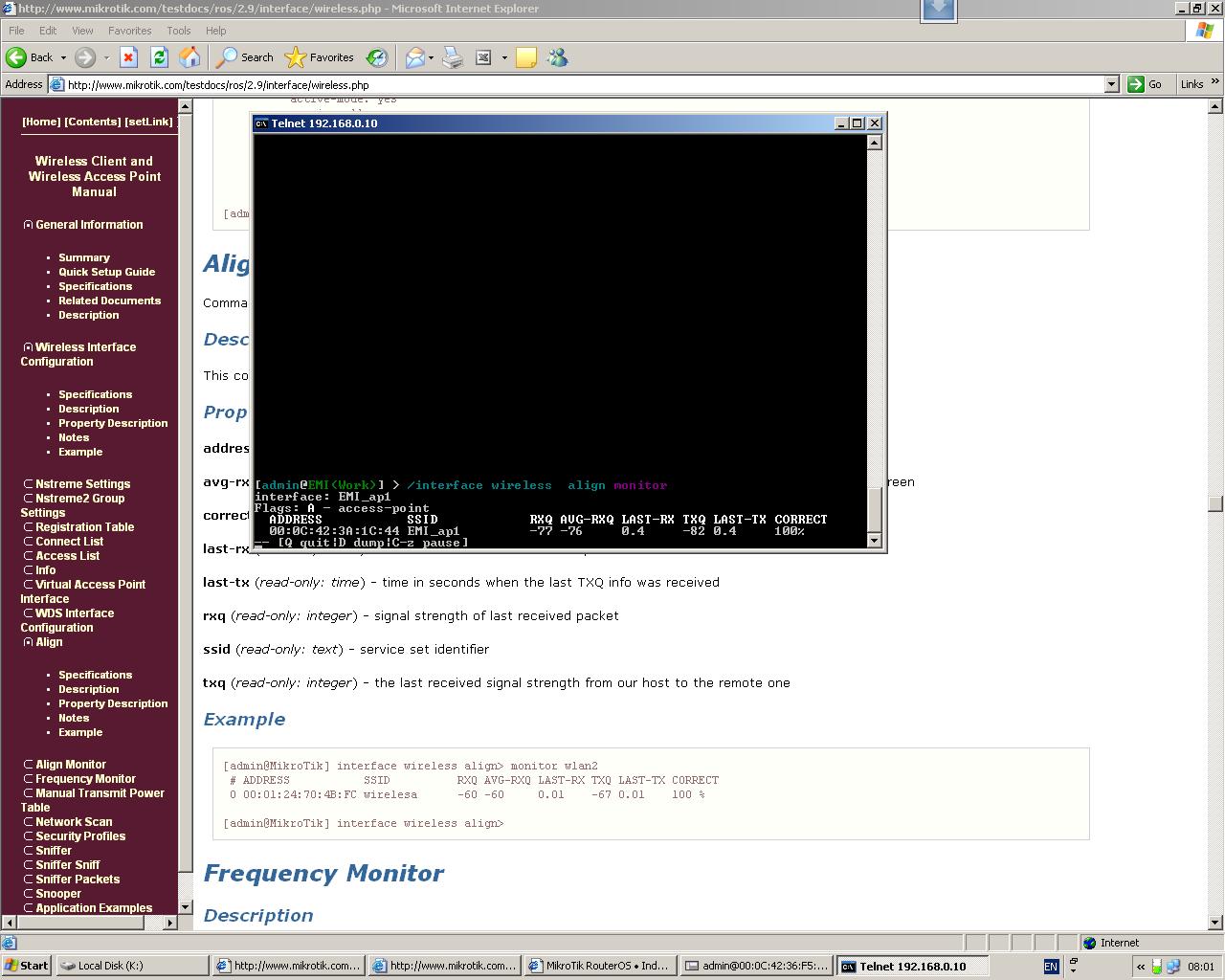Open the Back button history dropdown arrow
The image size is (1225, 980).
pos(63,57)
